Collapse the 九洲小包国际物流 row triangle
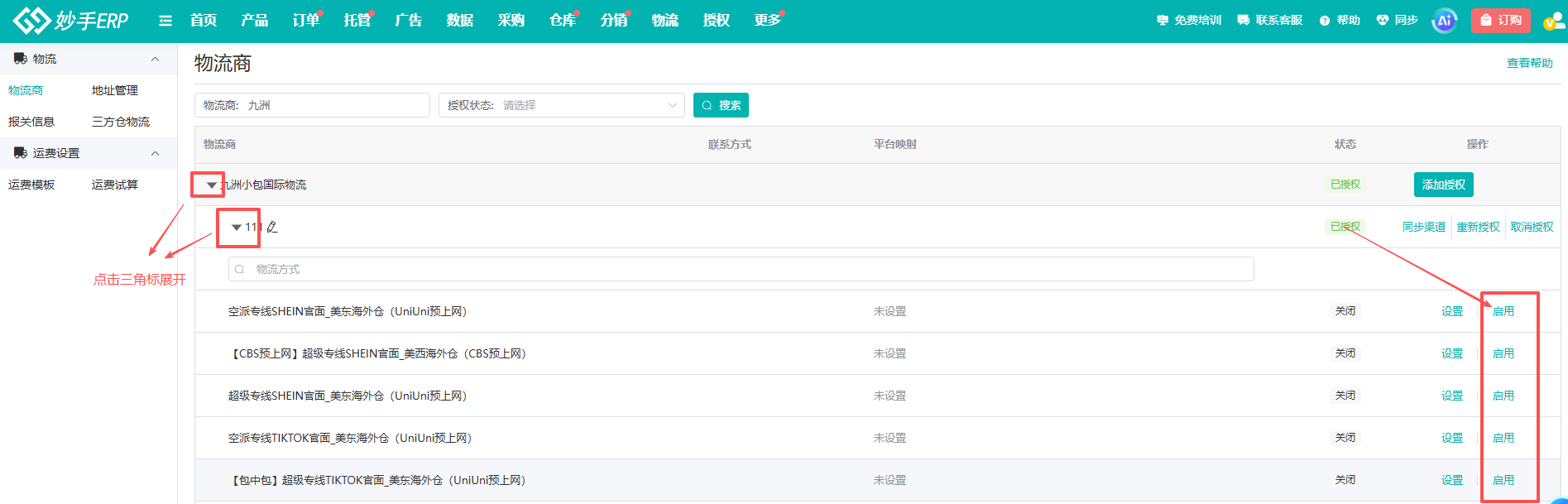This screenshot has width=1568, height=504. pyautogui.click(x=211, y=185)
